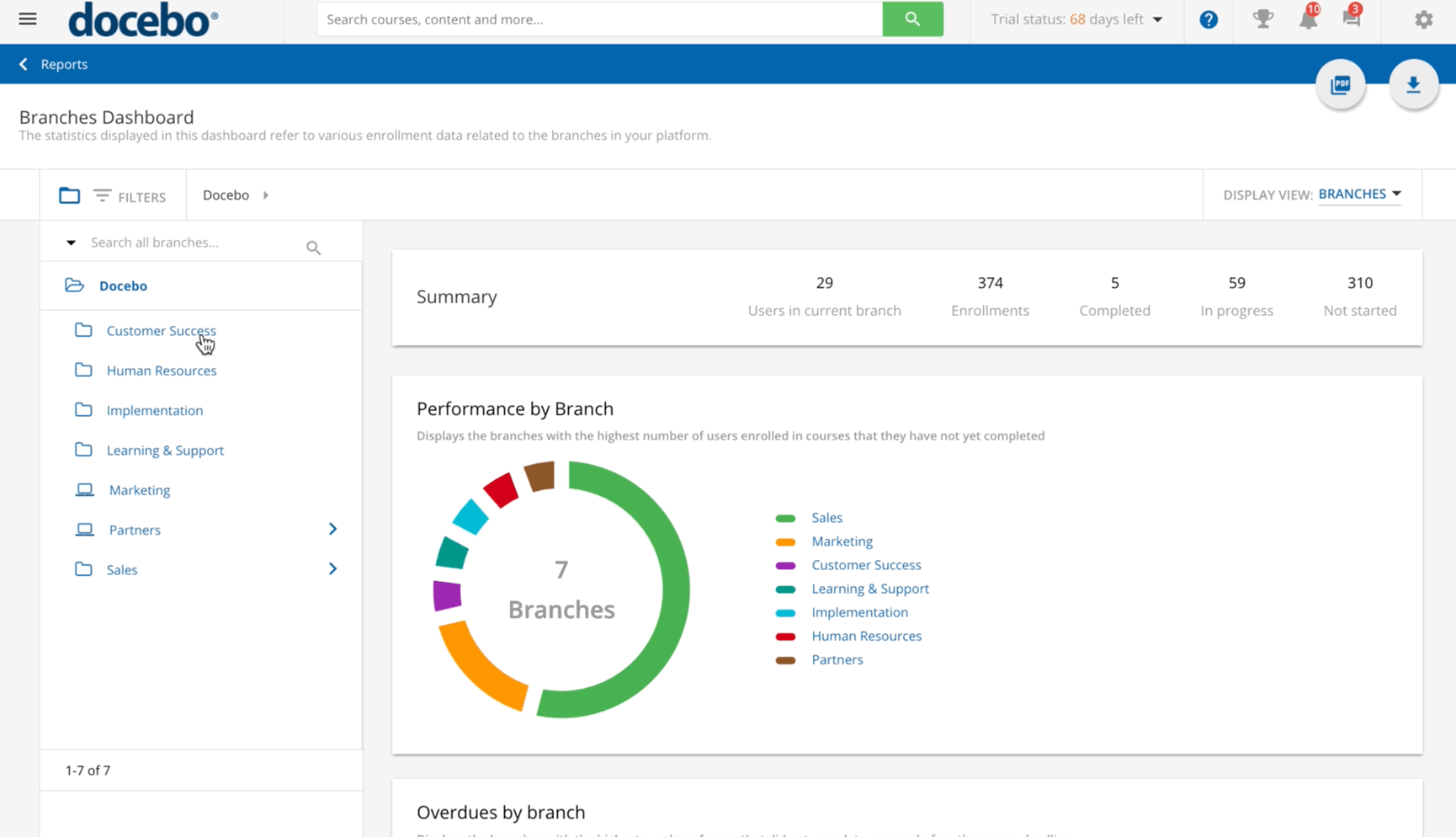
Task: Click Customer Success in the chart legend
Action: 866,565
